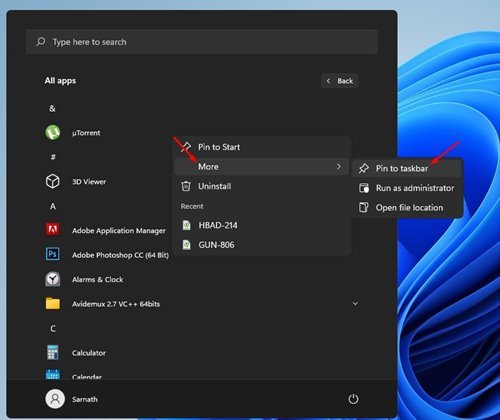This screenshot has width=500, height=420.
Task: Expand the More submenu arrow
Action: (x=339, y=166)
